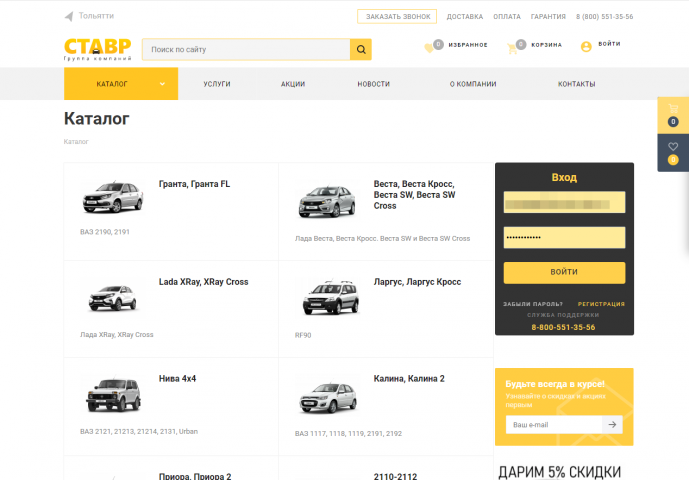
Task: Click the Тольятти city selector
Action: 96,16
